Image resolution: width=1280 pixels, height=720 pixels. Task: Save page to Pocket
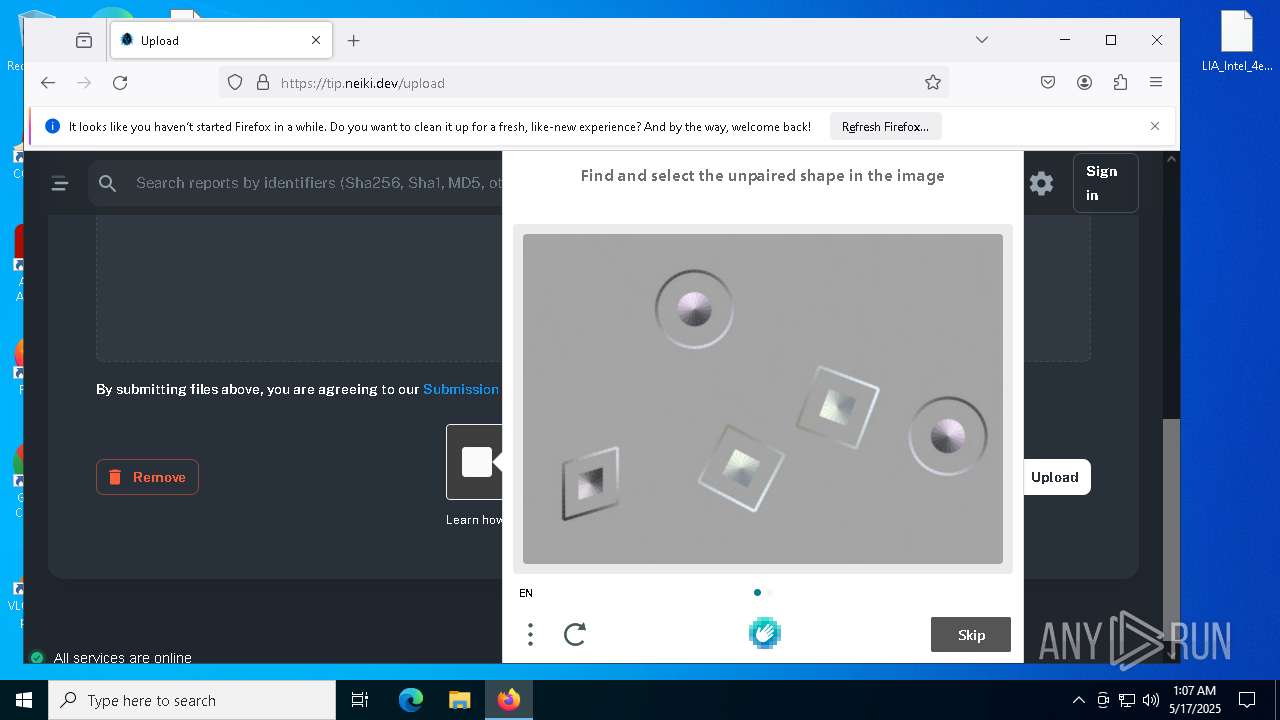(1048, 83)
